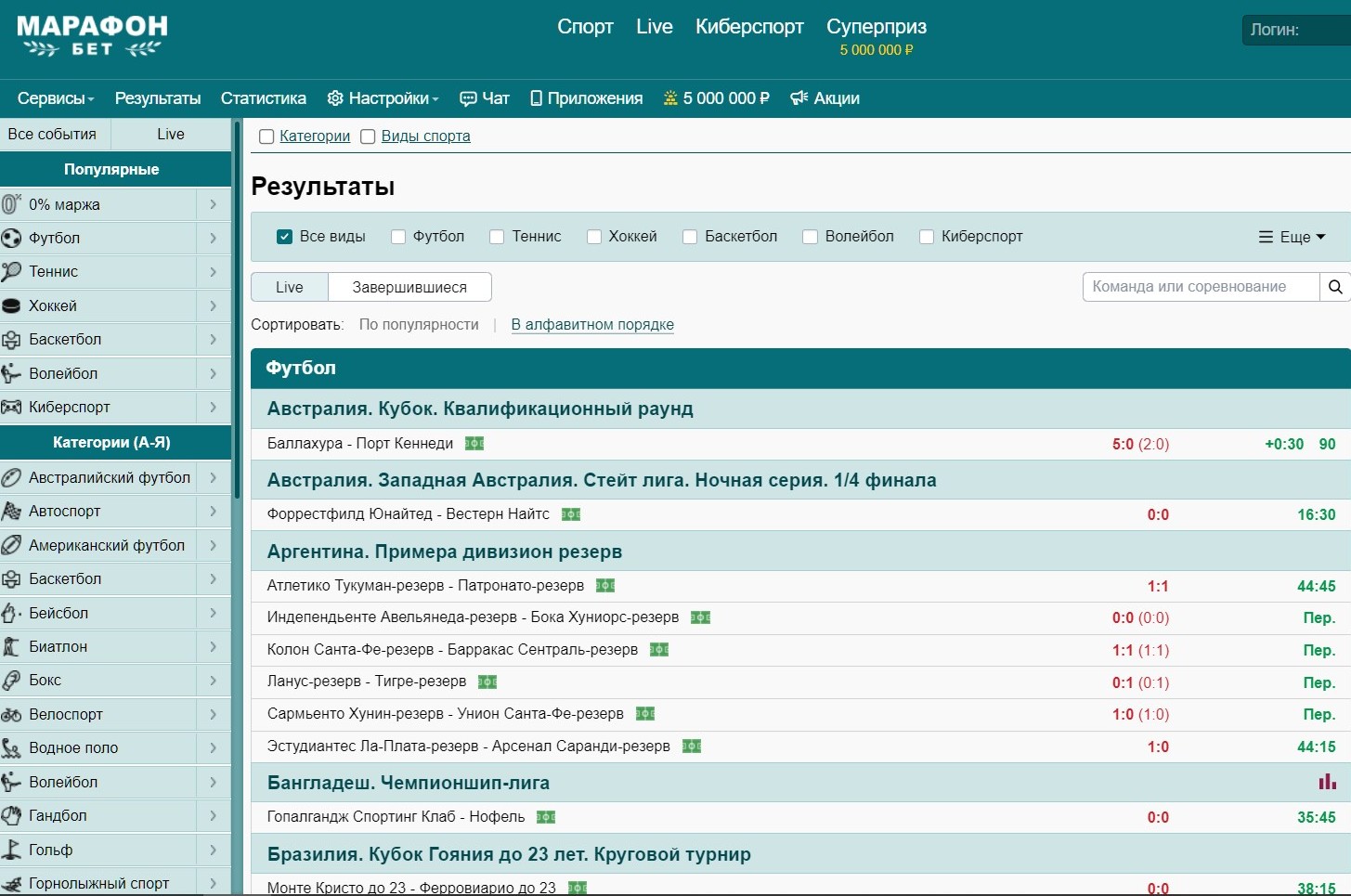Expand the Футбол chevron in Popular
The image size is (1351, 896).
[214, 238]
